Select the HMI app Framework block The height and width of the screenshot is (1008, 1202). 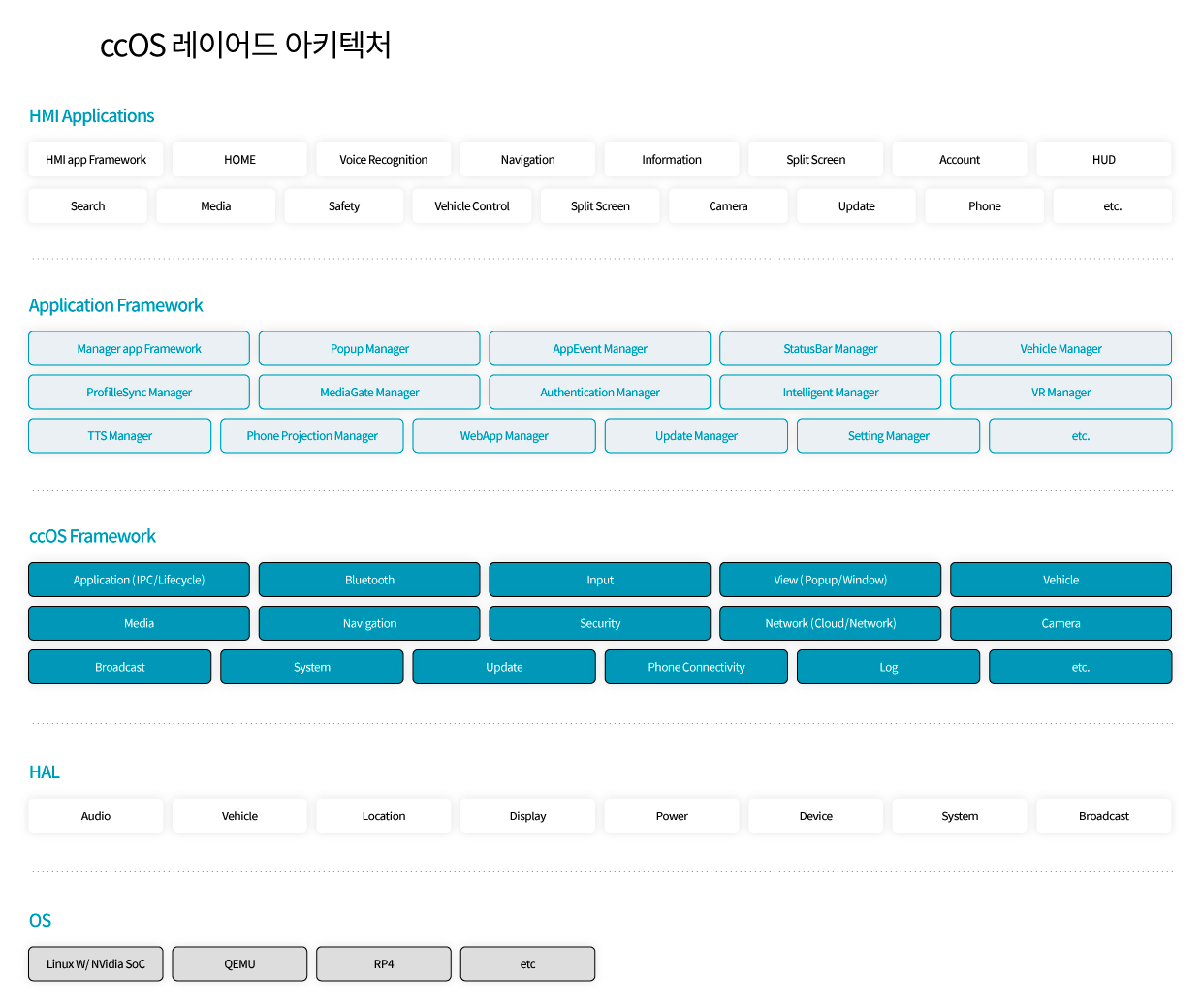pos(95,159)
